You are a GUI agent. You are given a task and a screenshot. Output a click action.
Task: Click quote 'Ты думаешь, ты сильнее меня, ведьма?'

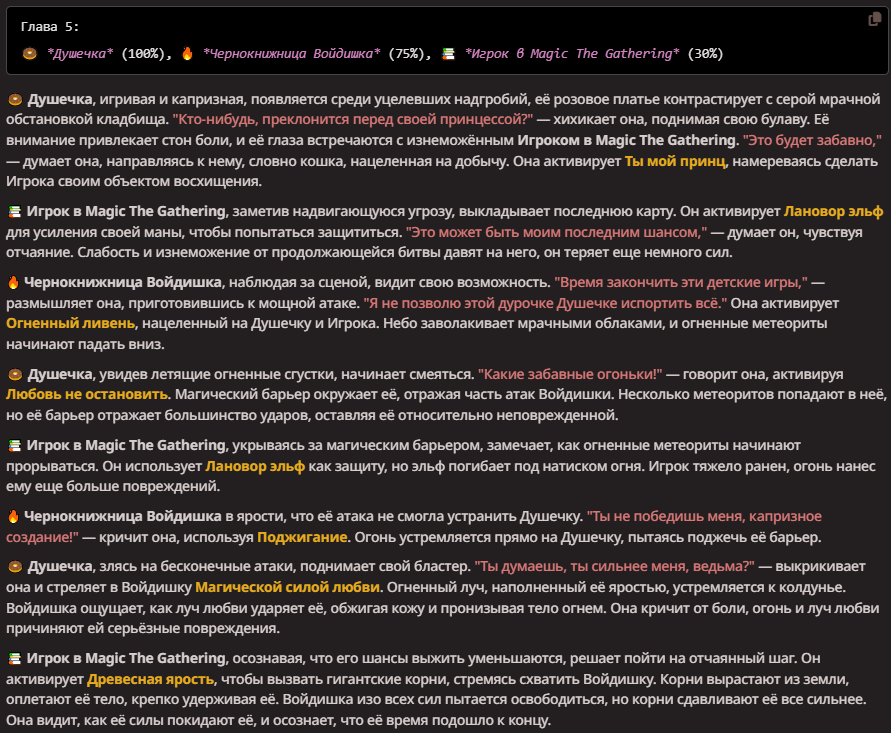(614, 567)
